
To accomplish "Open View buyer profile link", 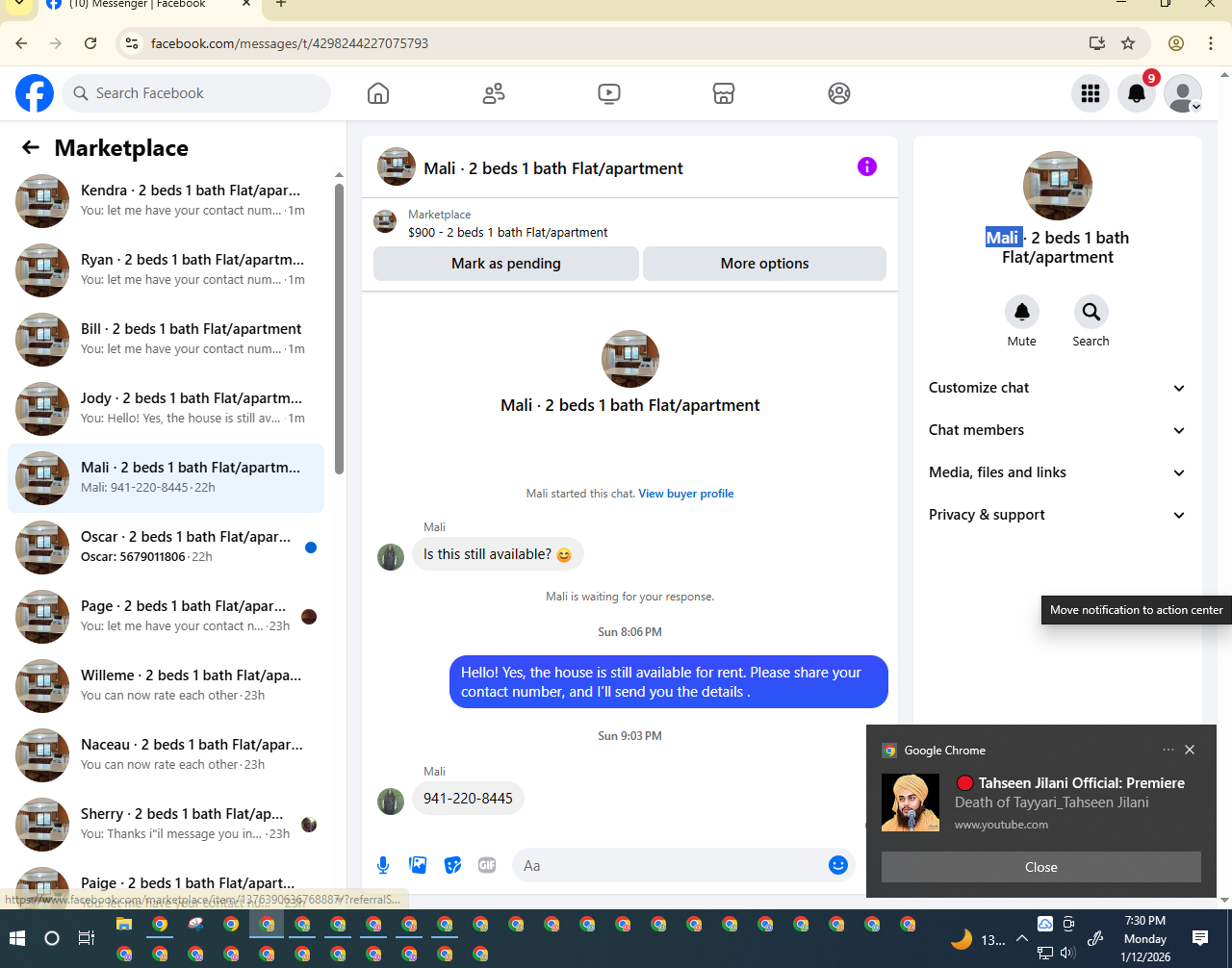I will [x=686, y=494].
